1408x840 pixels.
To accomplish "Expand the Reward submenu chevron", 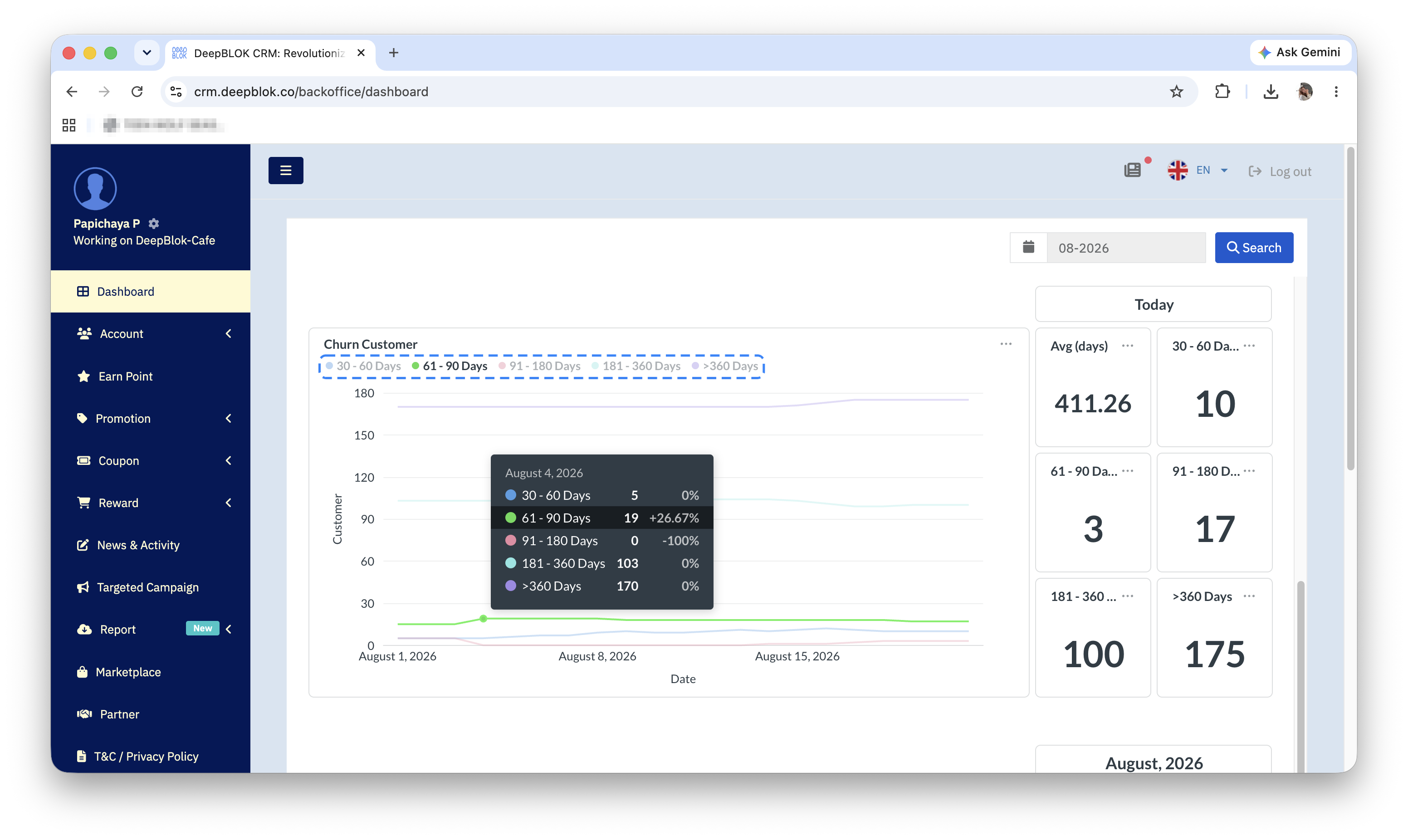I will coord(229,503).
